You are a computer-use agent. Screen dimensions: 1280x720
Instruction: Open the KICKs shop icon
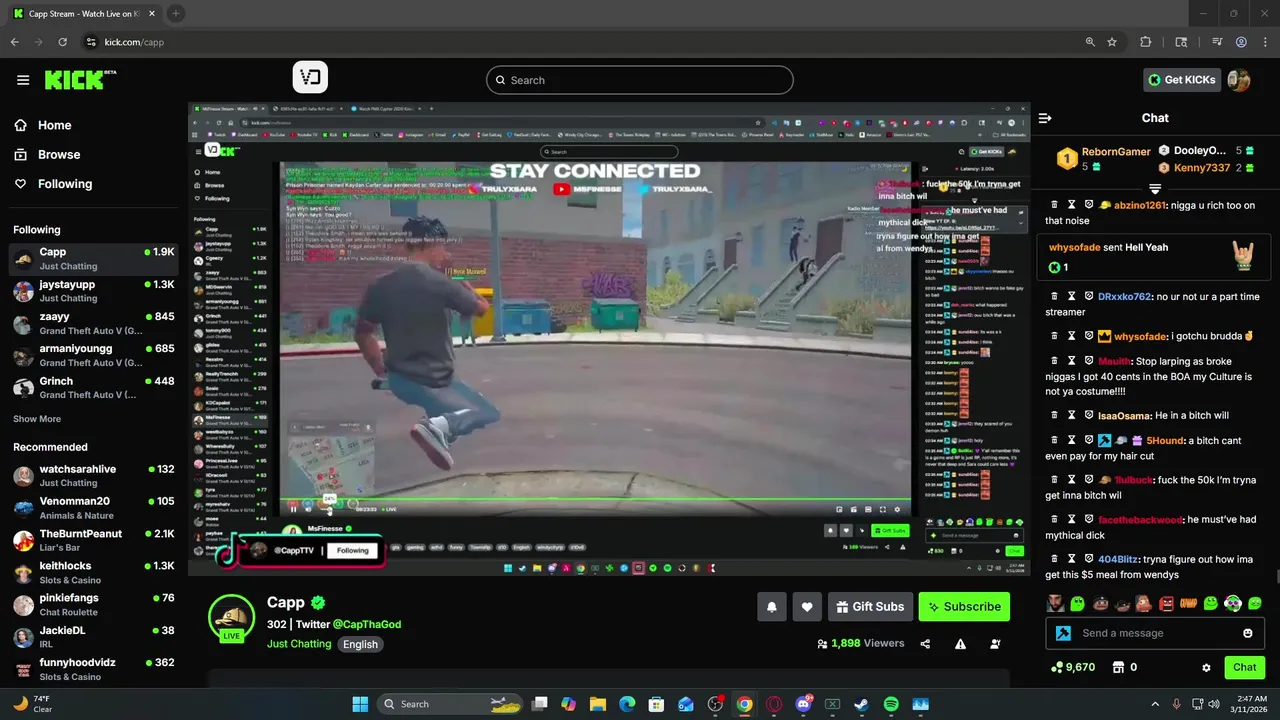point(1119,667)
